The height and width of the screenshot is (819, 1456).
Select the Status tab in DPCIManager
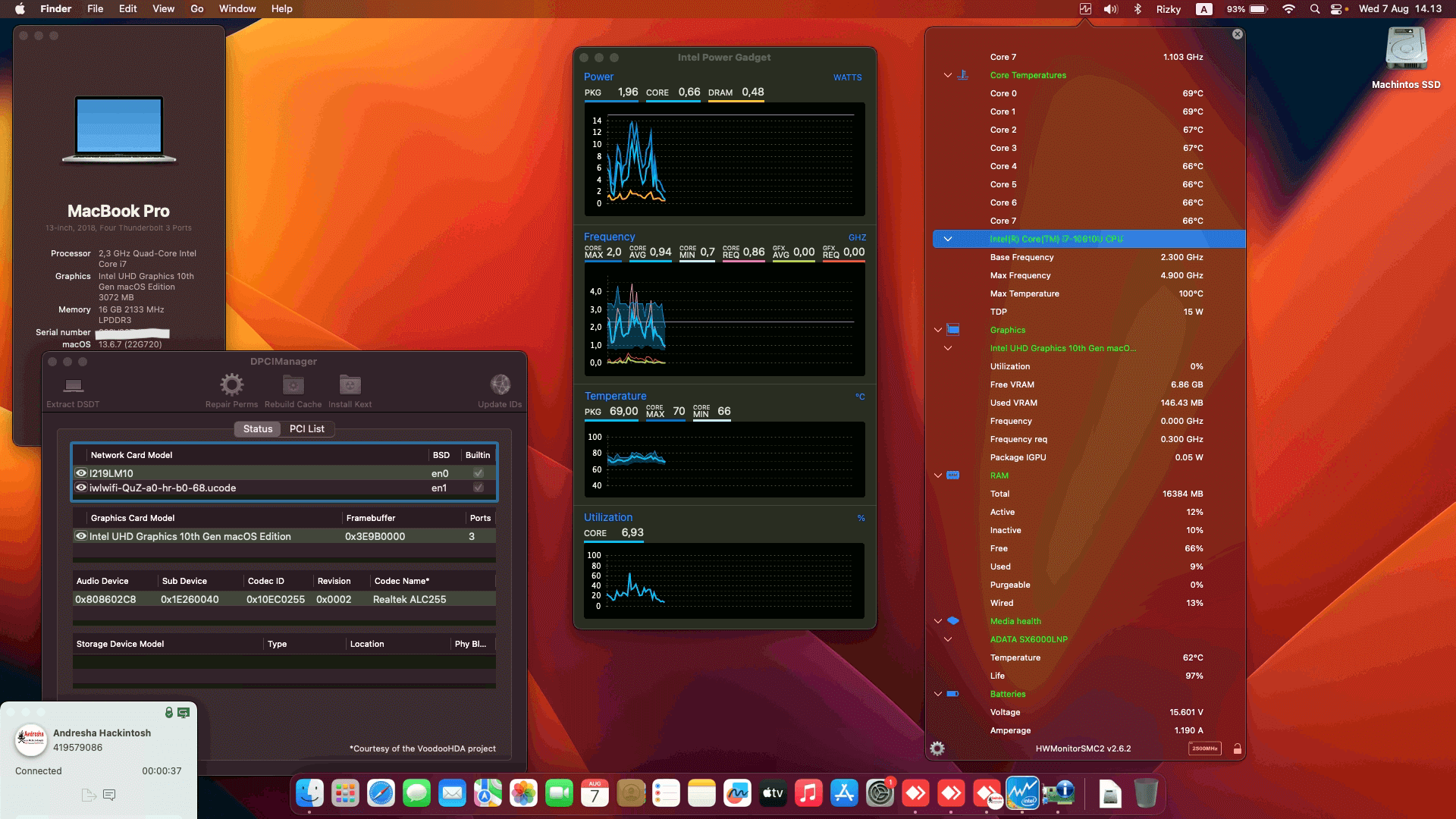coord(257,428)
